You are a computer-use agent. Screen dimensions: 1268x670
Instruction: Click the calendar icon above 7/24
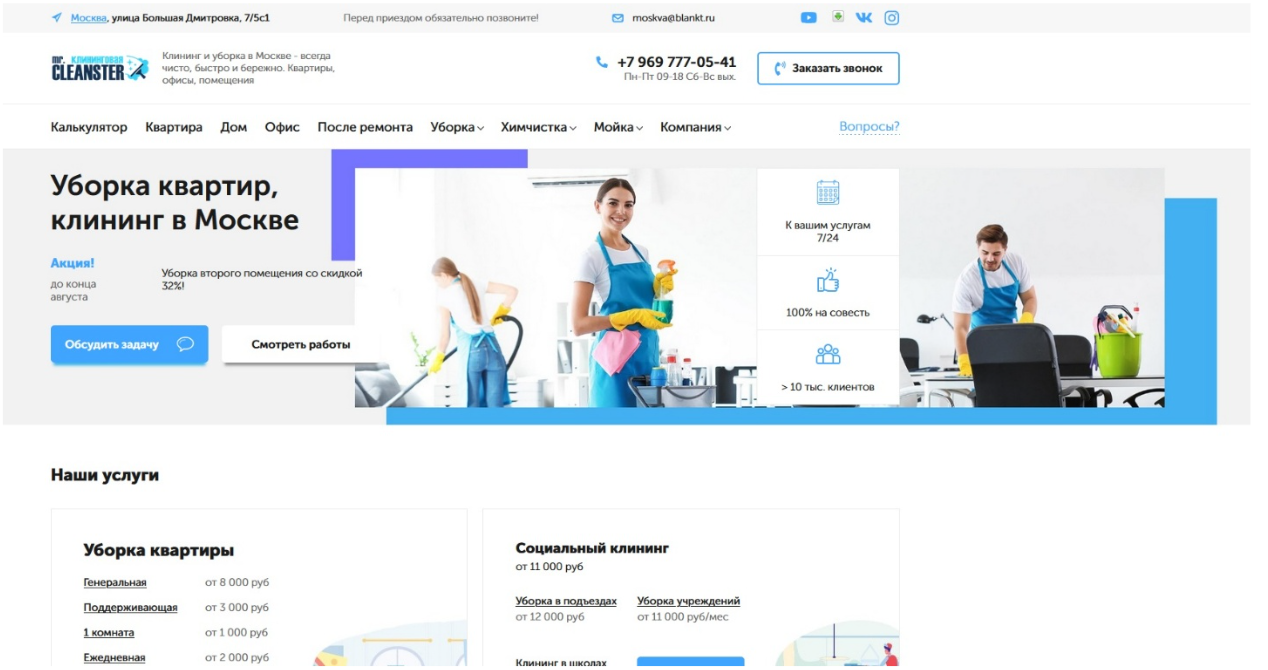point(828,193)
